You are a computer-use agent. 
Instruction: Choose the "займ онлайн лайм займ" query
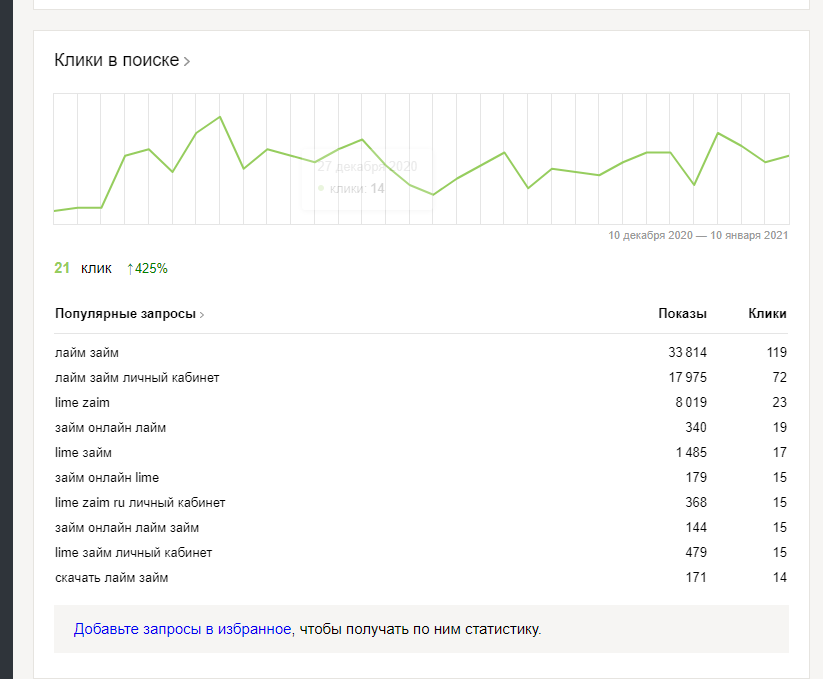click(127, 528)
